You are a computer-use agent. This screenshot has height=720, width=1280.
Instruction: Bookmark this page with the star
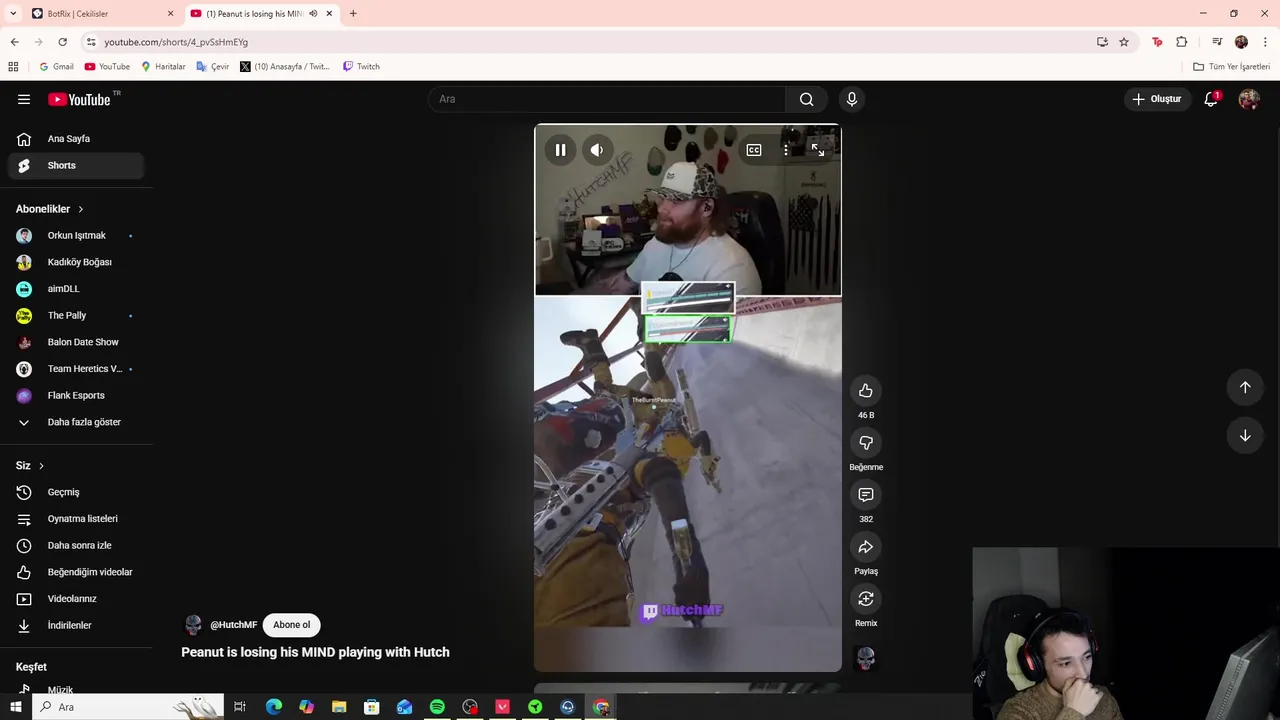[1124, 42]
